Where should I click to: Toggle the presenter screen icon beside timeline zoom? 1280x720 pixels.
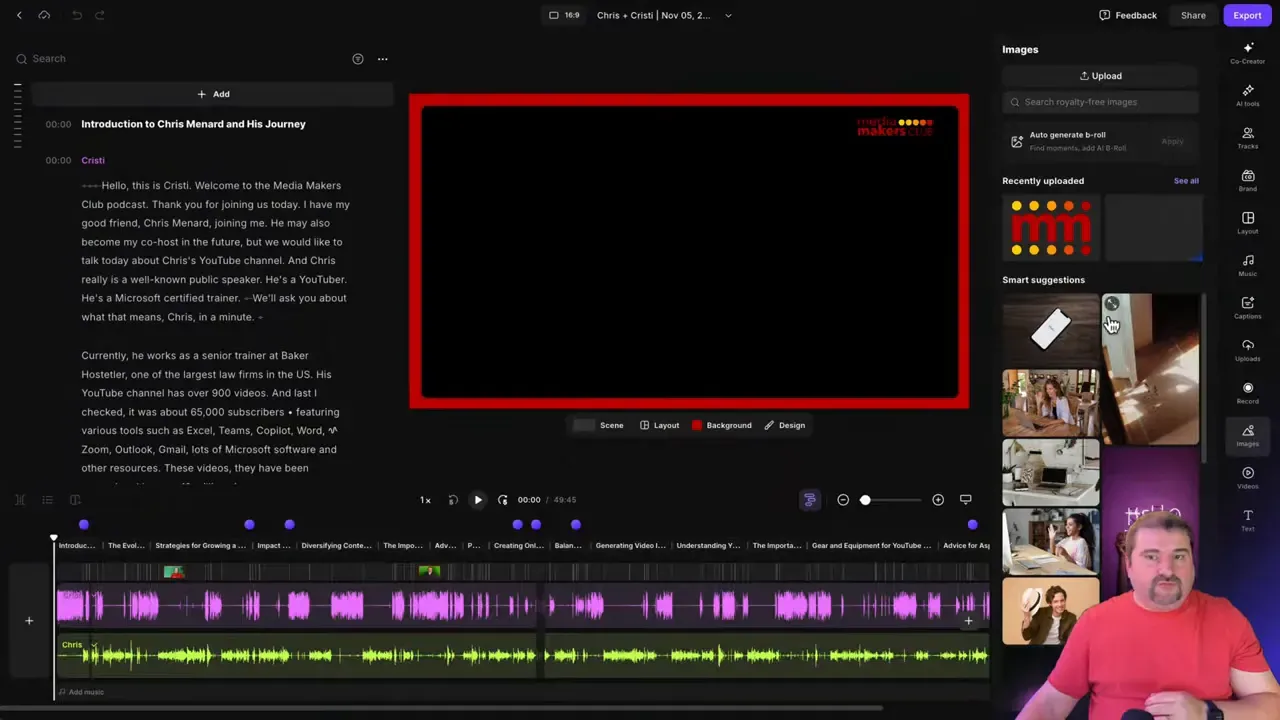tap(965, 499)
